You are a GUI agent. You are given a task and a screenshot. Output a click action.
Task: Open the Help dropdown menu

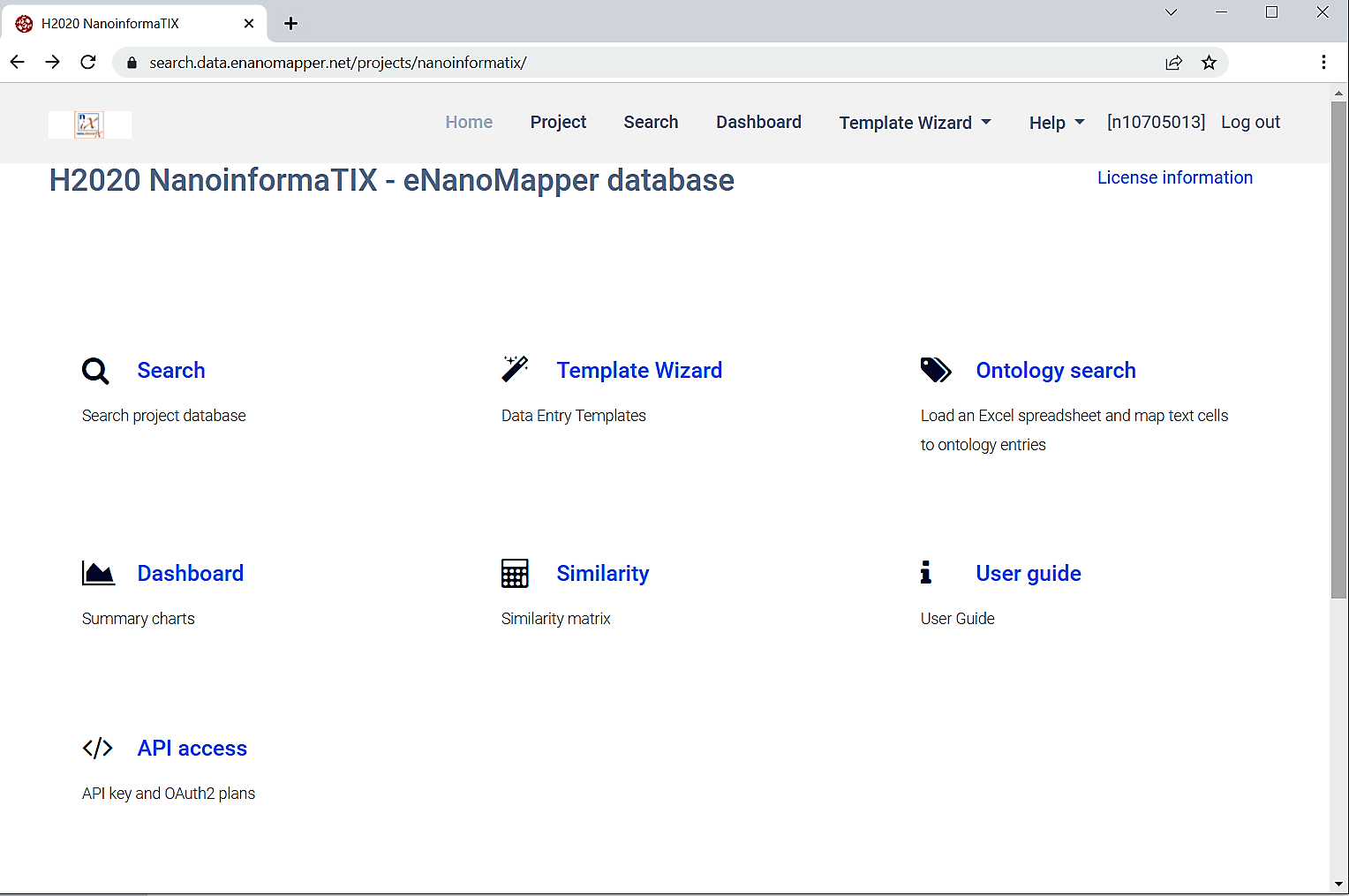pos(1056,123)
